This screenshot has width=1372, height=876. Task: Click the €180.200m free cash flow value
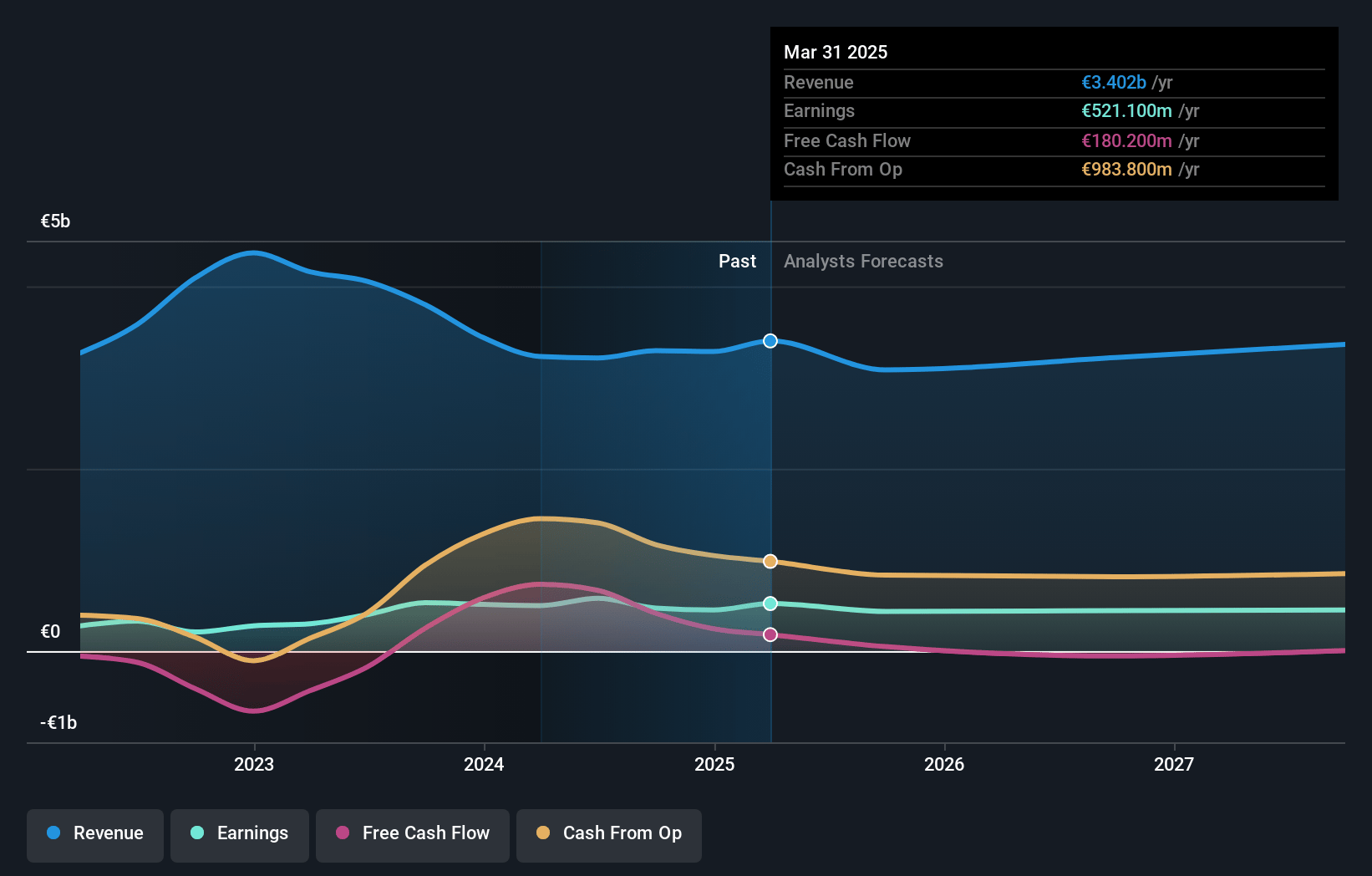[1126, 141]
